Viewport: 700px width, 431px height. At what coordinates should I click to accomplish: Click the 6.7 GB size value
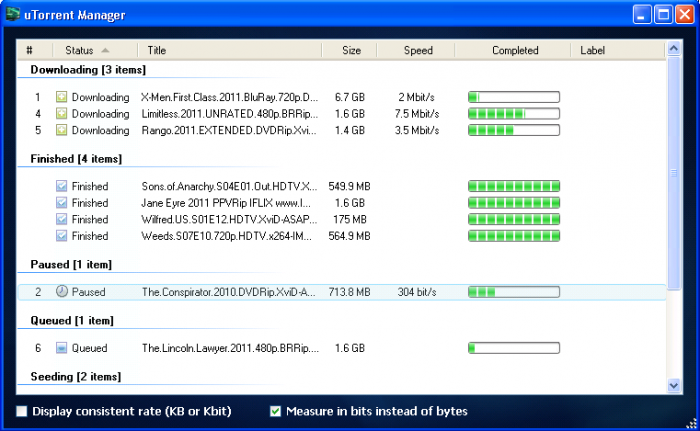point(350,97)
